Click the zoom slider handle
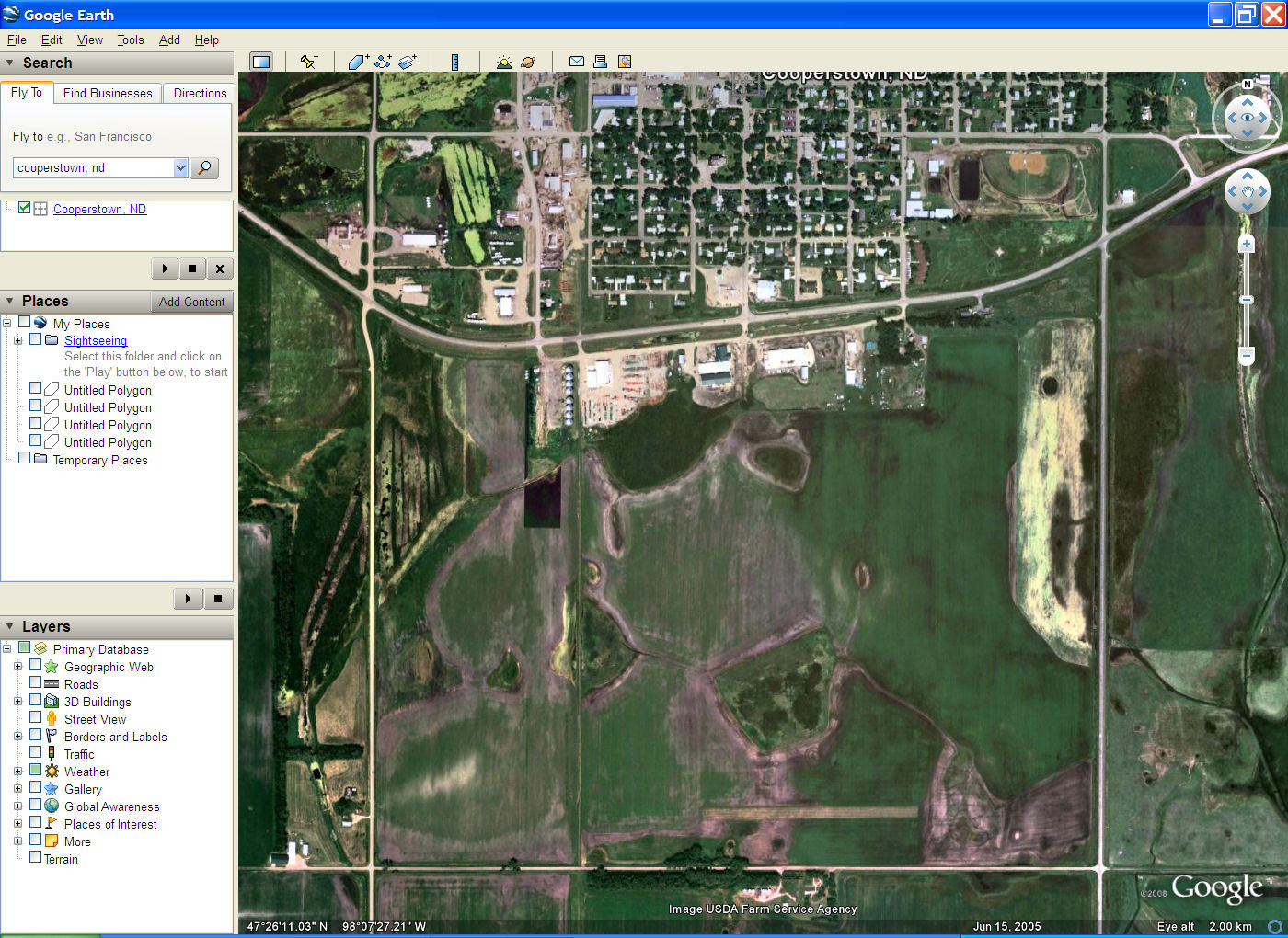This screenshot has width=1288, height=938. 1247,300
